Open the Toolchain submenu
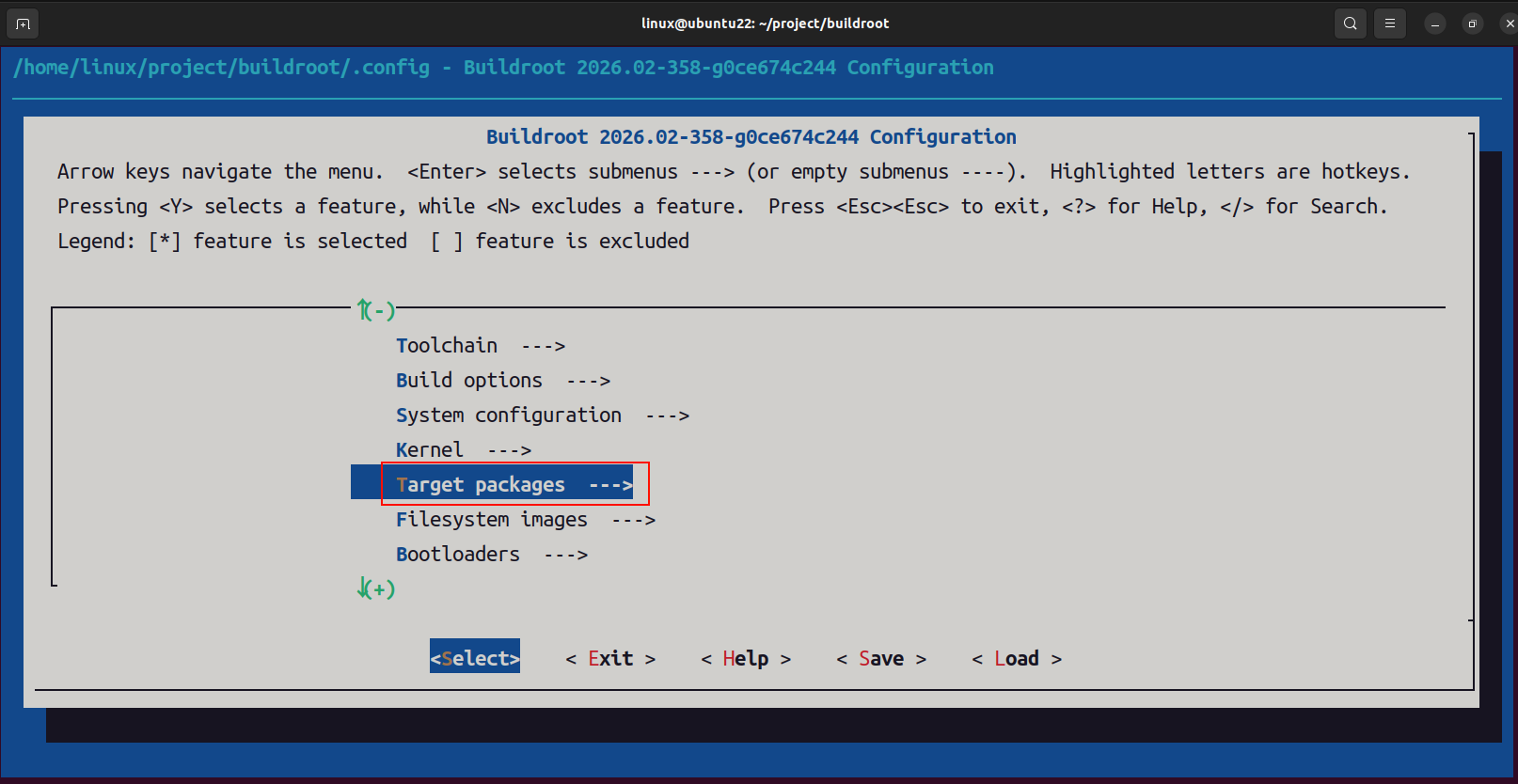 481,346
